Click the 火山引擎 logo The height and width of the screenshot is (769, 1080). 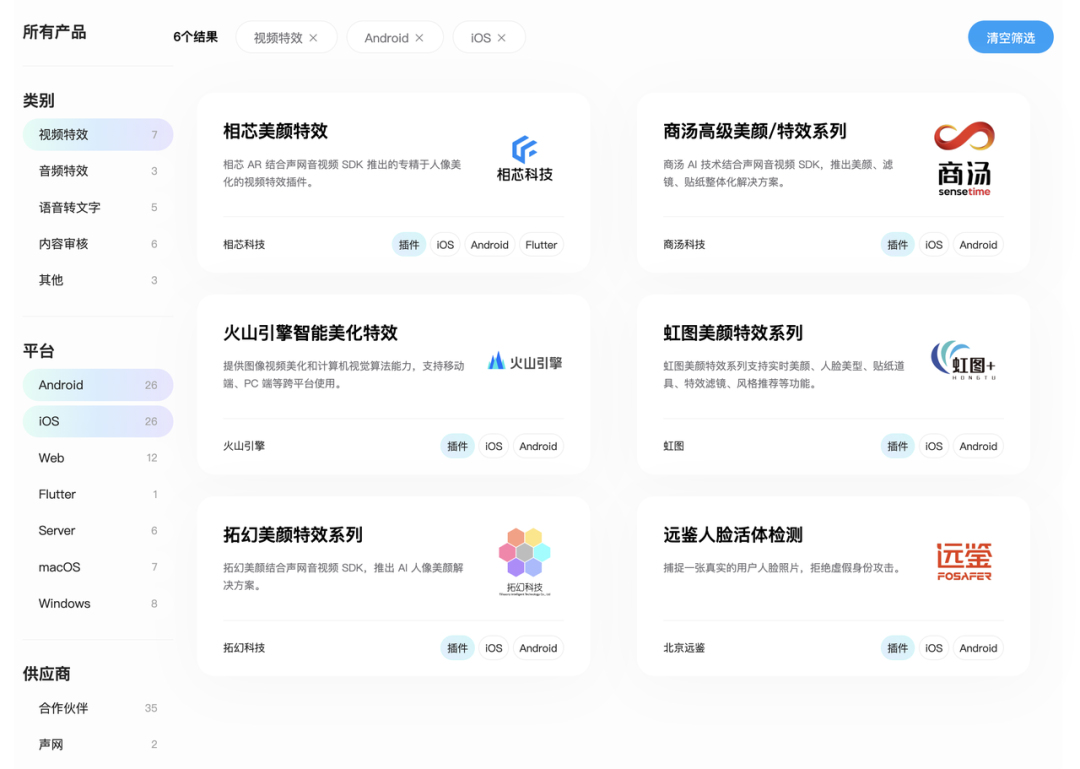[525, 362]
